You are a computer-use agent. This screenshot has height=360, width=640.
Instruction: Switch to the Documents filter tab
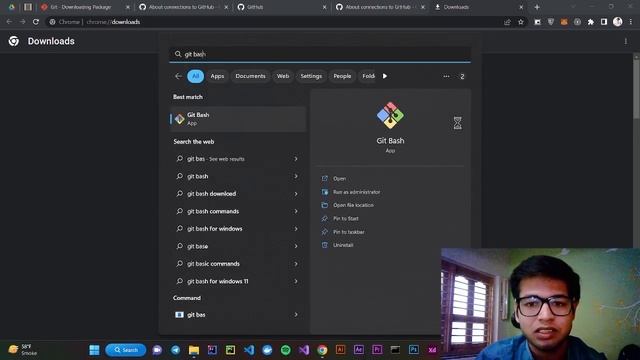(x=250, y=76)
